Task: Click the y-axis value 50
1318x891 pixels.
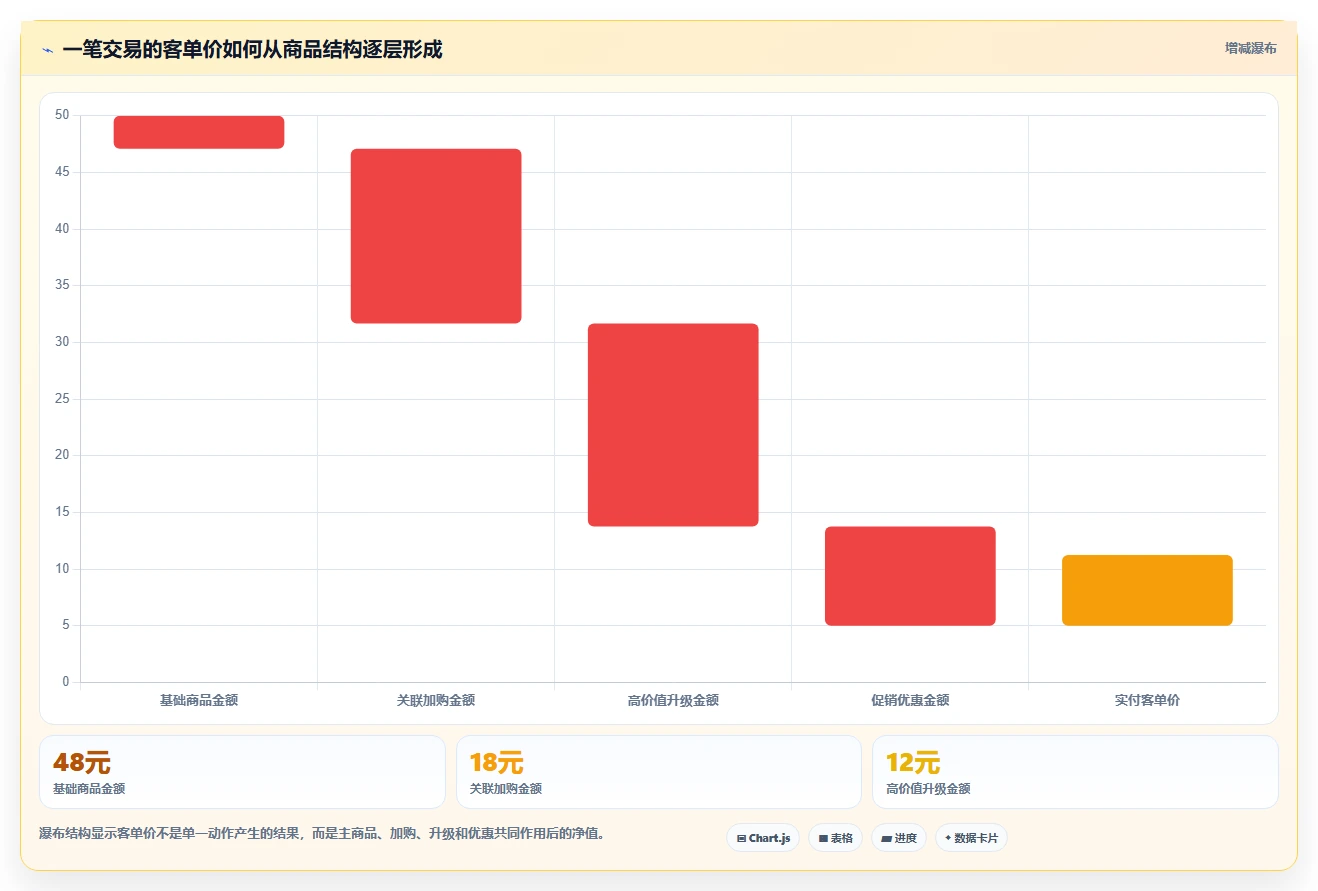Action: tap(62, 115)
